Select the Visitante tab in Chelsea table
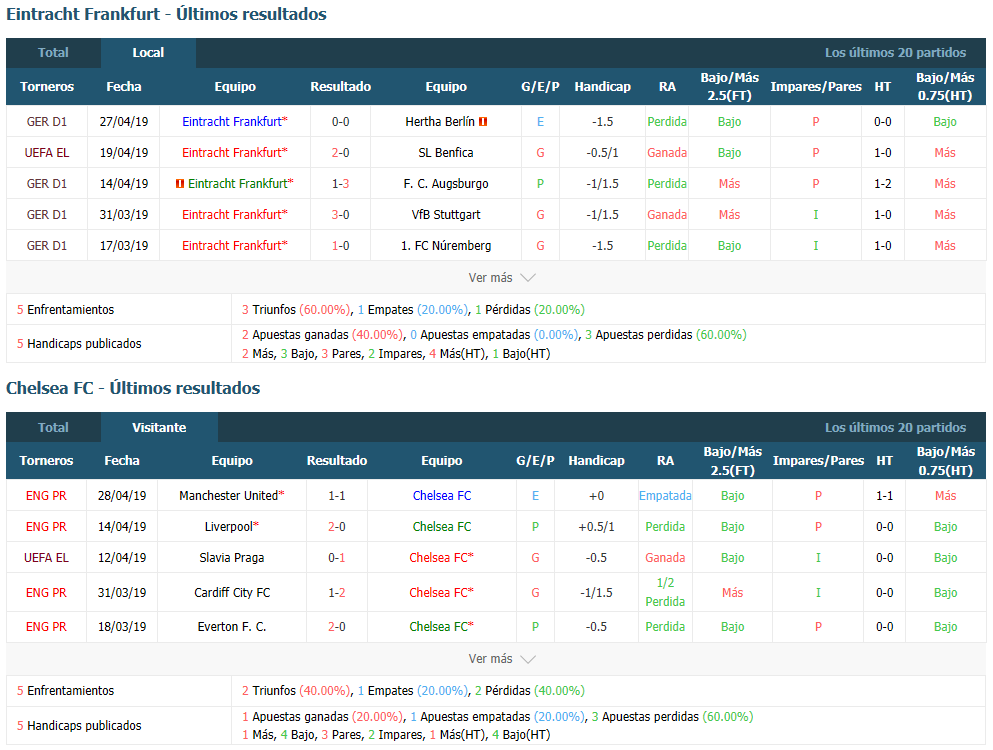 click(159, 428)
